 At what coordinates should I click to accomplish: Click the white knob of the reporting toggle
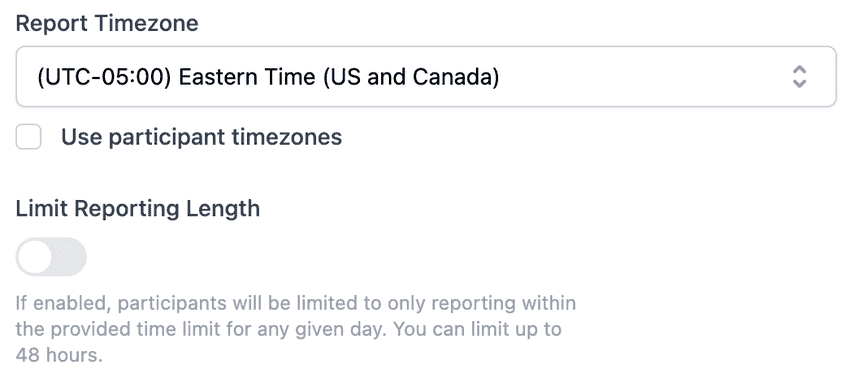point(34,256)
